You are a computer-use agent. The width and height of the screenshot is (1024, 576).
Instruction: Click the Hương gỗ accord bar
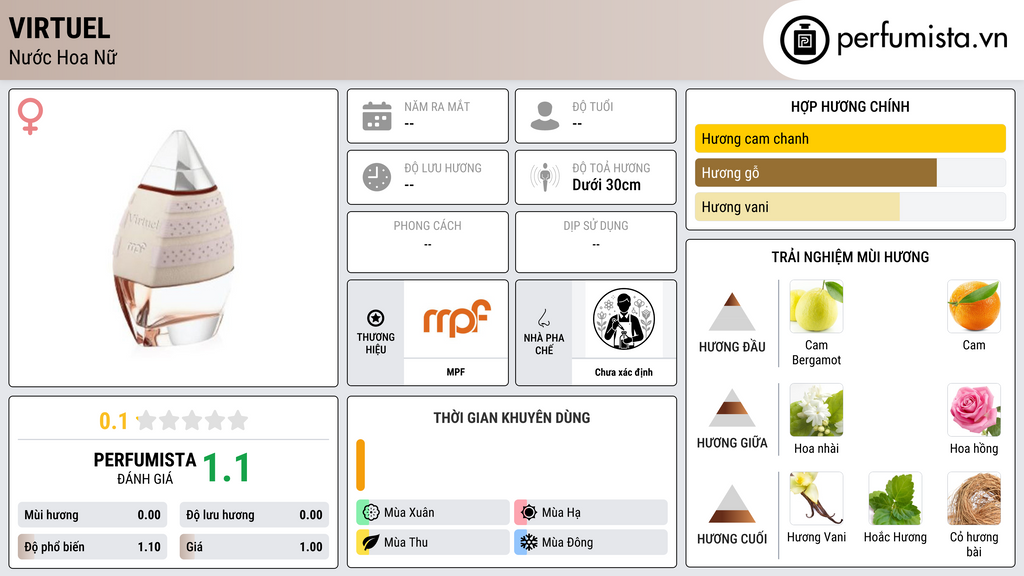pyautogui.click(x=850, y=172)
